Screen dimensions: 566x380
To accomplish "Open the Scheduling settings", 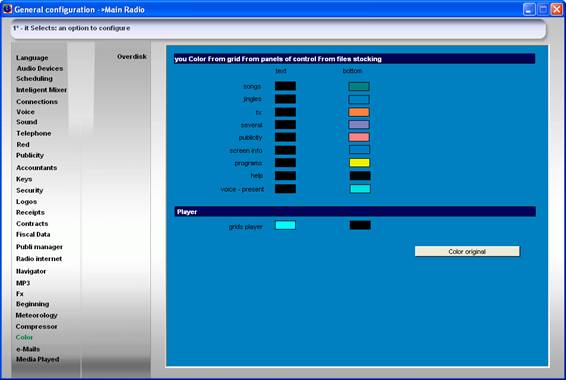I will click(34, 79).
